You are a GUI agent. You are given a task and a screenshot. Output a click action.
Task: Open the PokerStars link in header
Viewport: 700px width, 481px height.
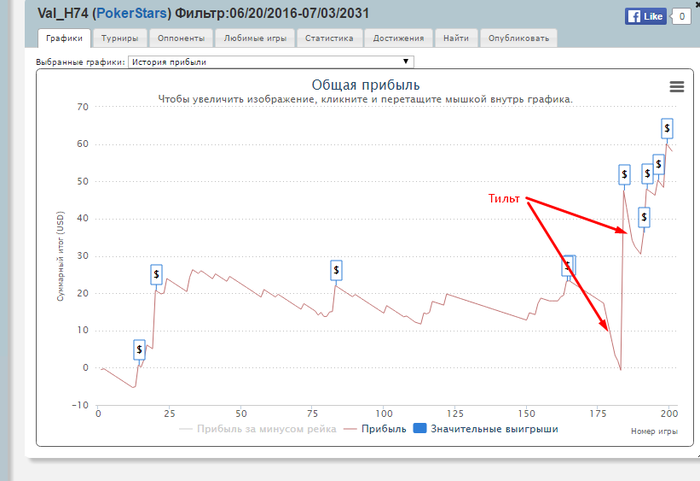132,13
